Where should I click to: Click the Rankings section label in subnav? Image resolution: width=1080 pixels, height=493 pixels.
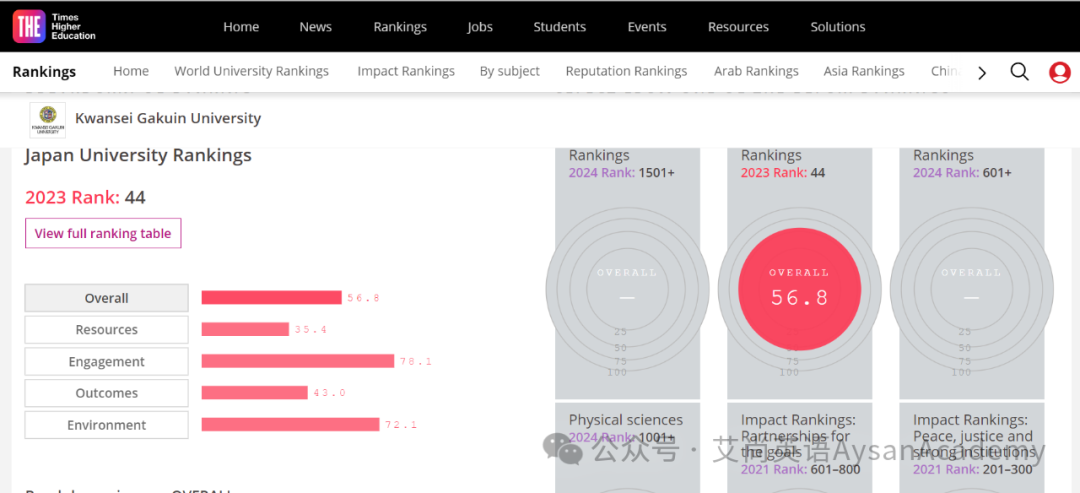point(44,72)
